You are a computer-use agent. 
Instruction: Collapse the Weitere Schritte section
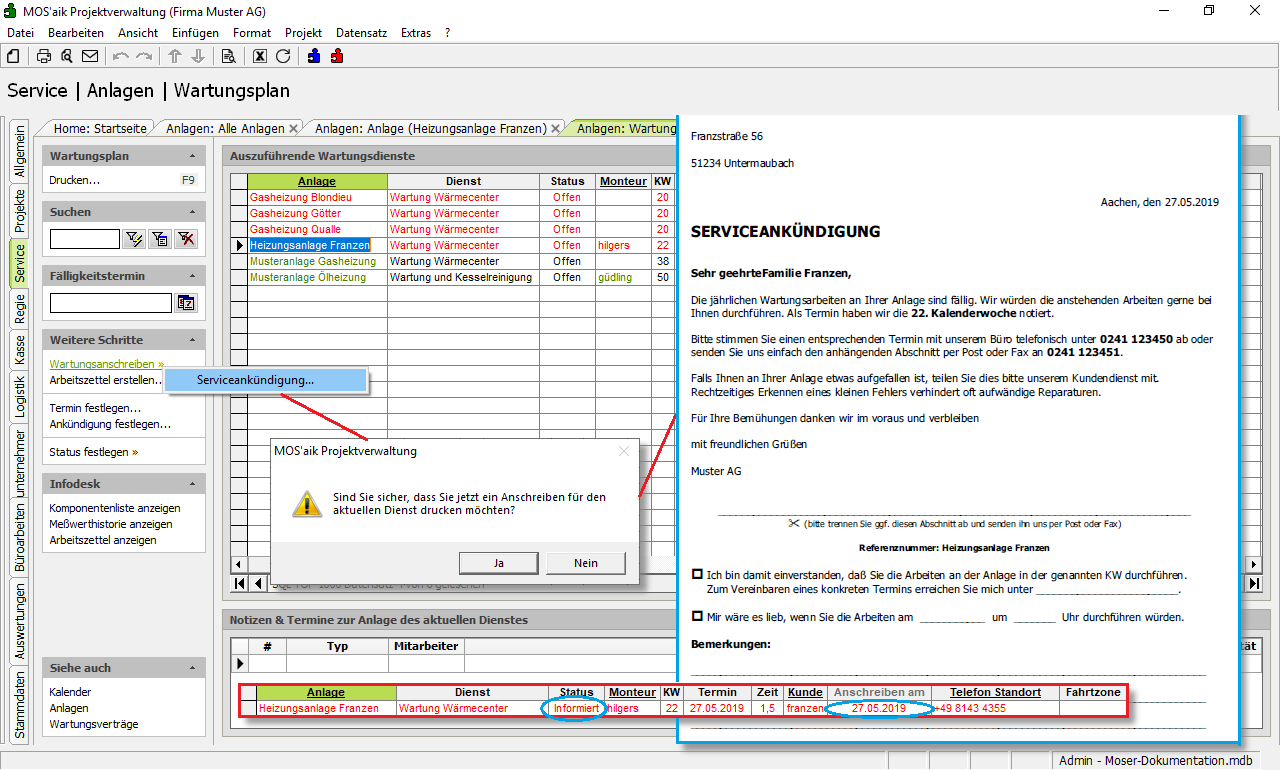[x=192, y=340]
